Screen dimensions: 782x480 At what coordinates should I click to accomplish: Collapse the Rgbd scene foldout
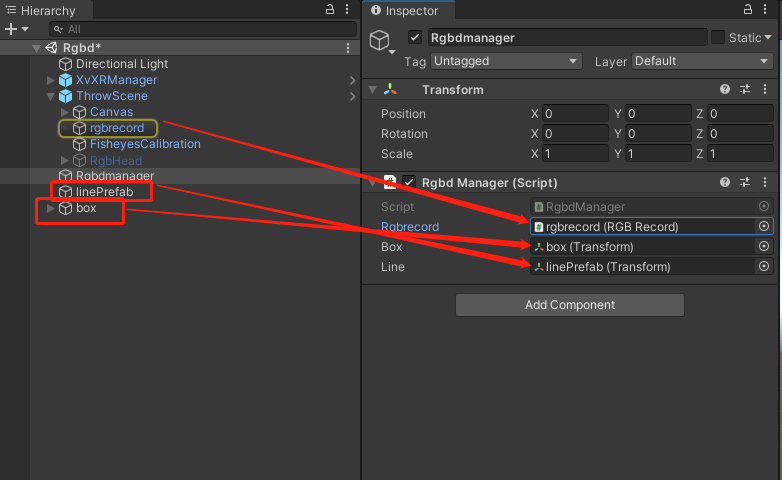36,48
